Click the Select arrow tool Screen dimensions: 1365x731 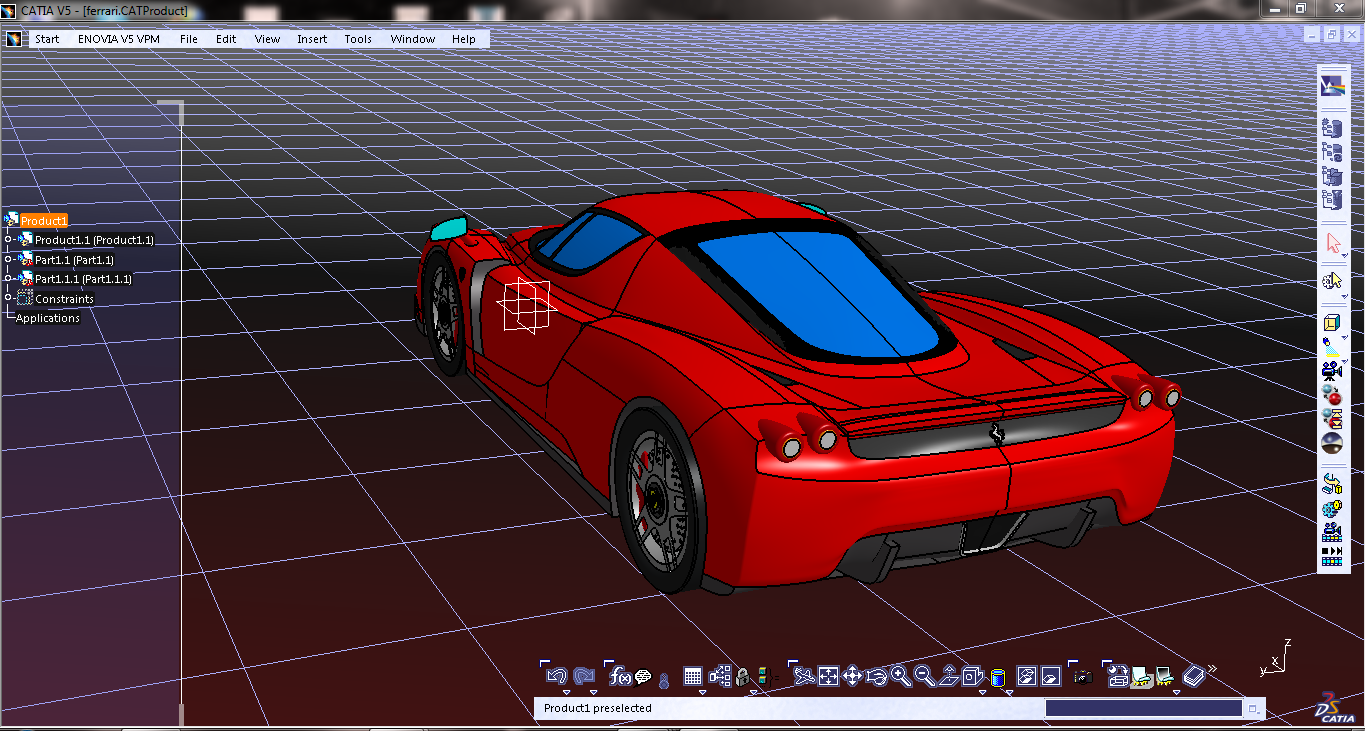pos(1332,243)
